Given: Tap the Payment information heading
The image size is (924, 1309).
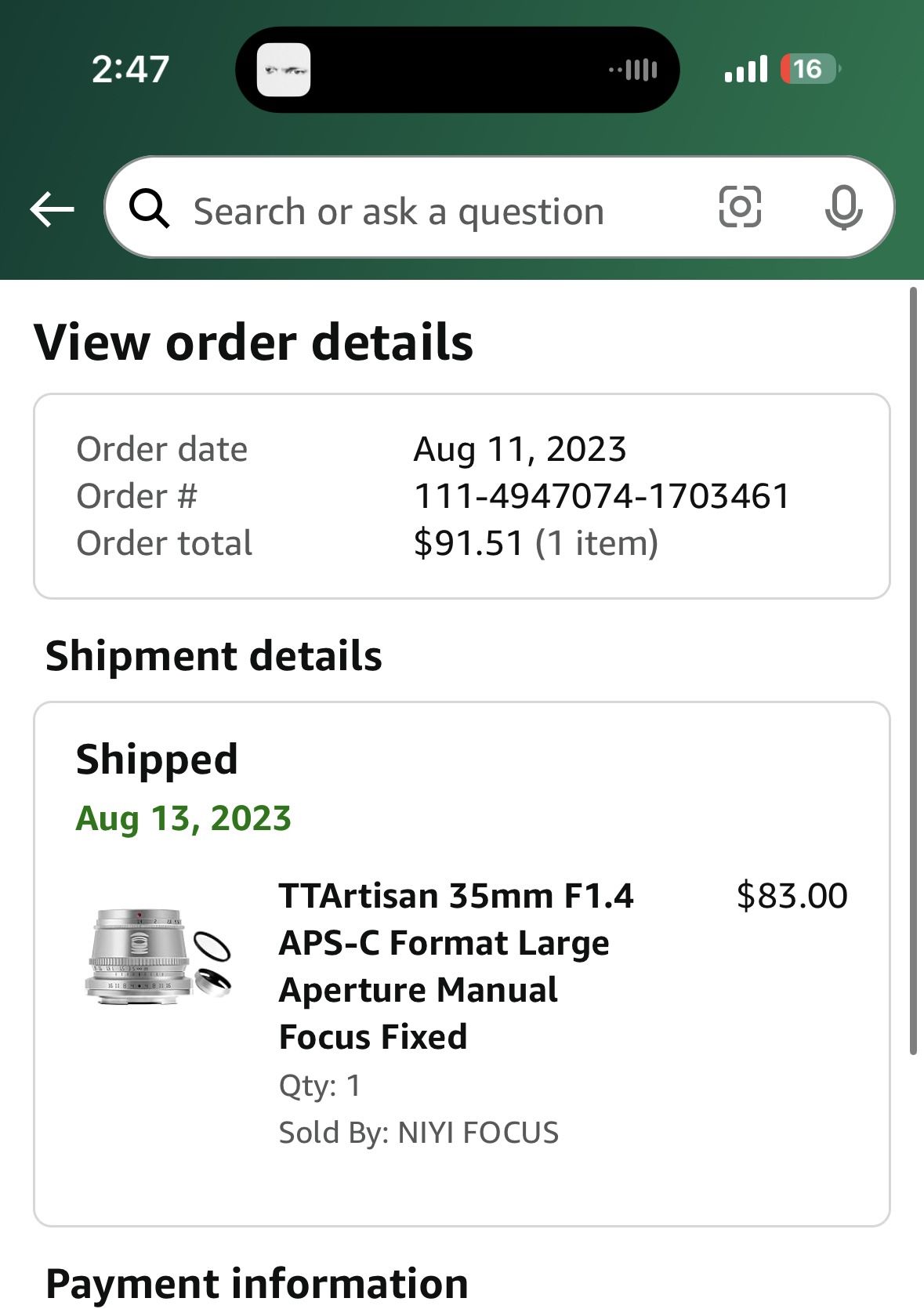Looking at the screenshot, I should click(257, 1284).
